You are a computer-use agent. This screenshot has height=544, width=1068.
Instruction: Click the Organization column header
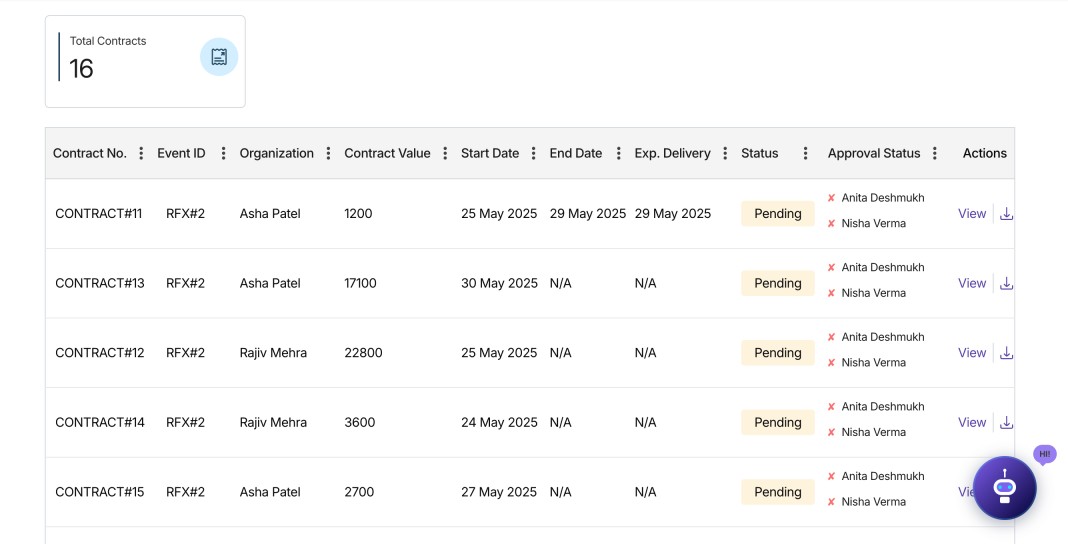(x=277, y=153)
